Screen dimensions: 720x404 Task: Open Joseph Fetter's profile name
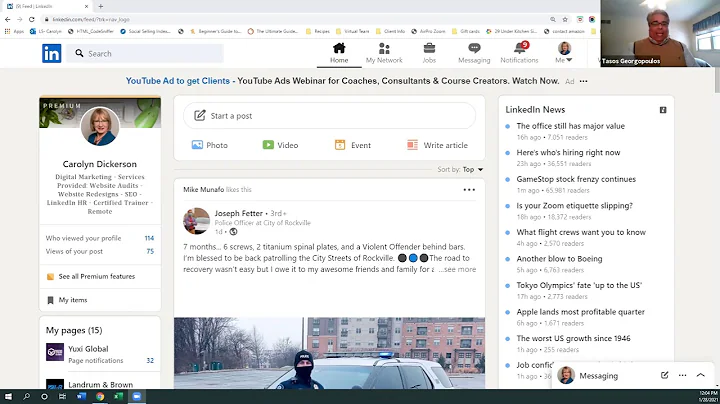click(238, 213)
